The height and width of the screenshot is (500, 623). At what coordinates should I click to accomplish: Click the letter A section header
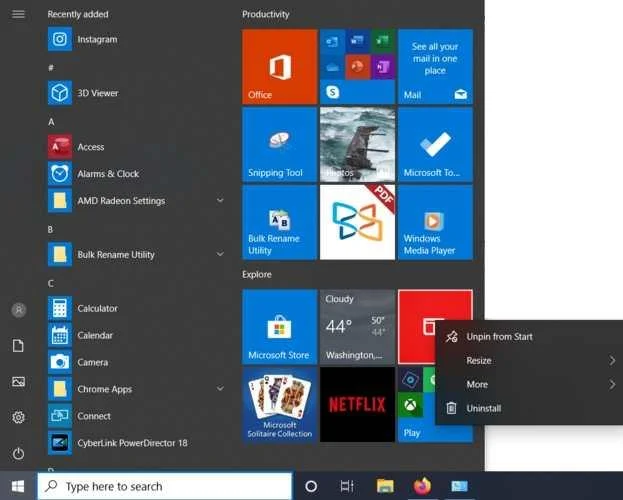point(51,122)
